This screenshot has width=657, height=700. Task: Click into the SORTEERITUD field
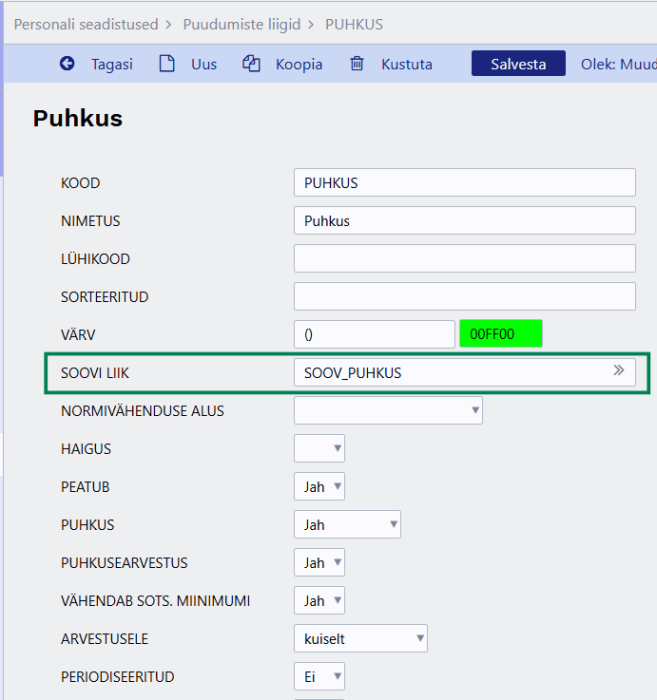coord(464,297)
